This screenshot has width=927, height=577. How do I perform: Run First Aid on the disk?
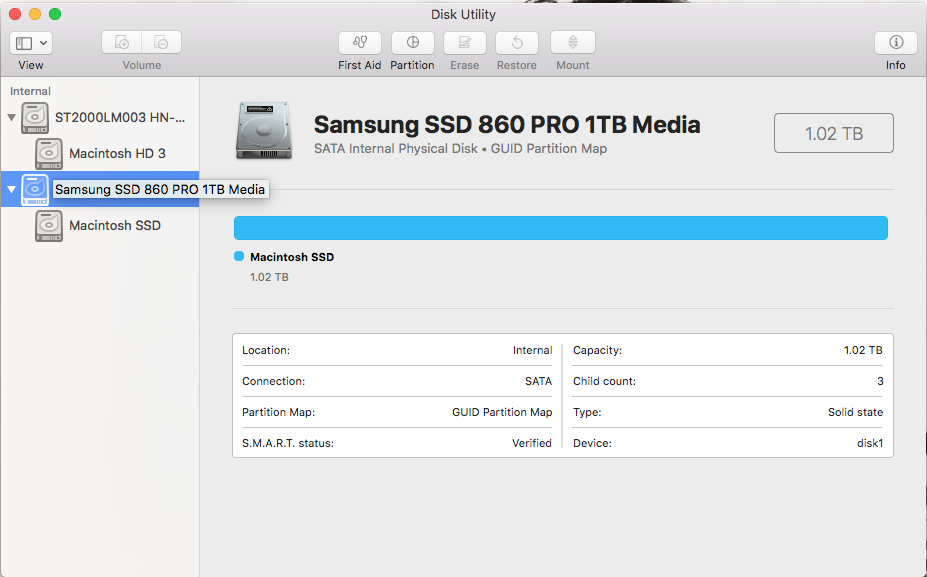359,43
